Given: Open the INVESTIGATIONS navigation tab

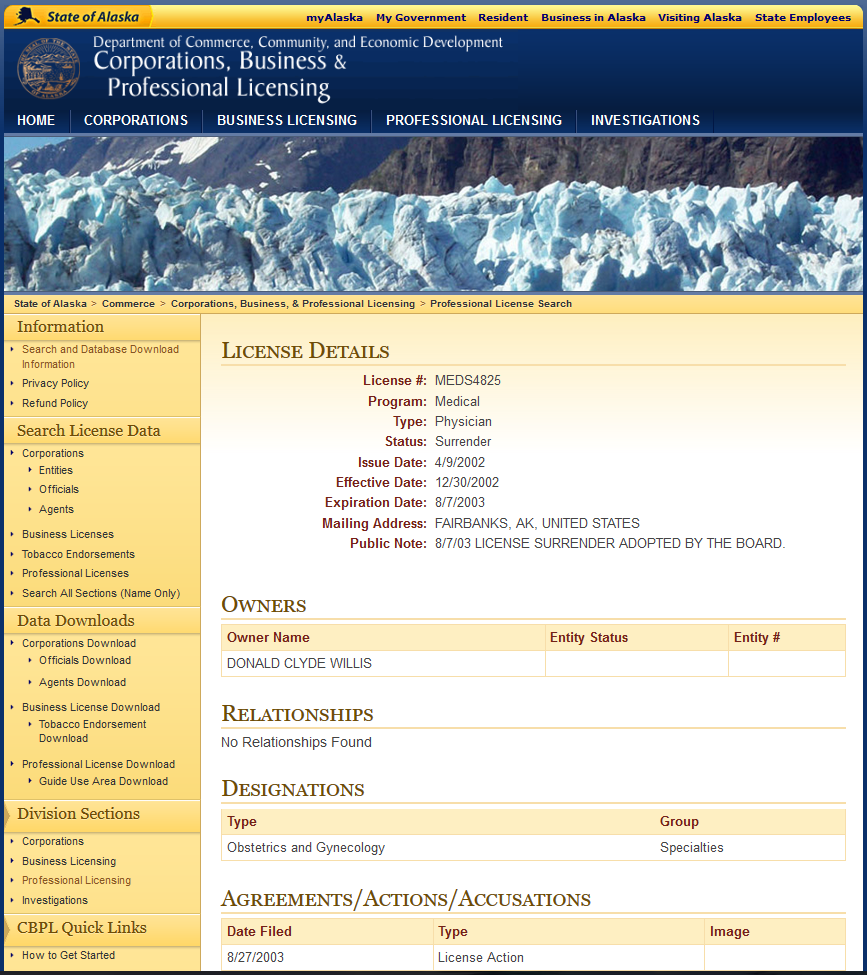Looking at the screenshot, I should pos(644,120).
